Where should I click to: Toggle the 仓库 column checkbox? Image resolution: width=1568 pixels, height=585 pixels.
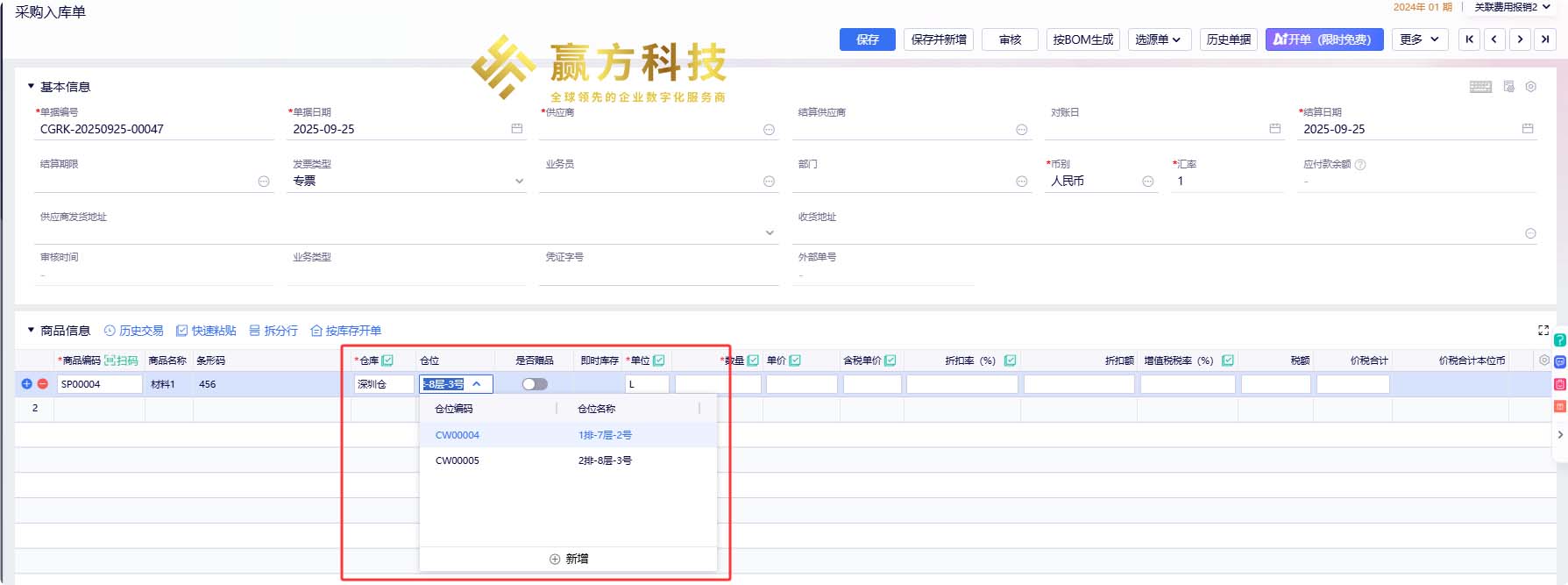click(x=387, y=360)
